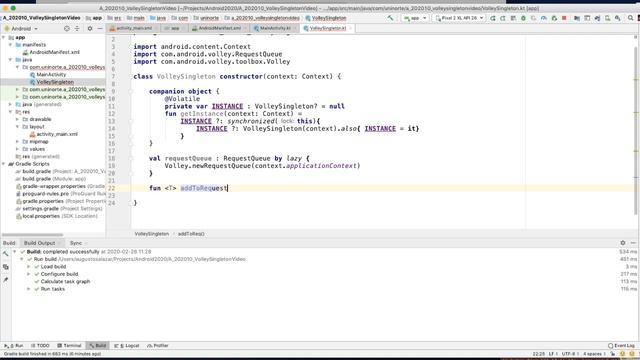This screenshot has height=360, width=640.
Task: Open the TODO tool window button
Action: tap(40, 346)
